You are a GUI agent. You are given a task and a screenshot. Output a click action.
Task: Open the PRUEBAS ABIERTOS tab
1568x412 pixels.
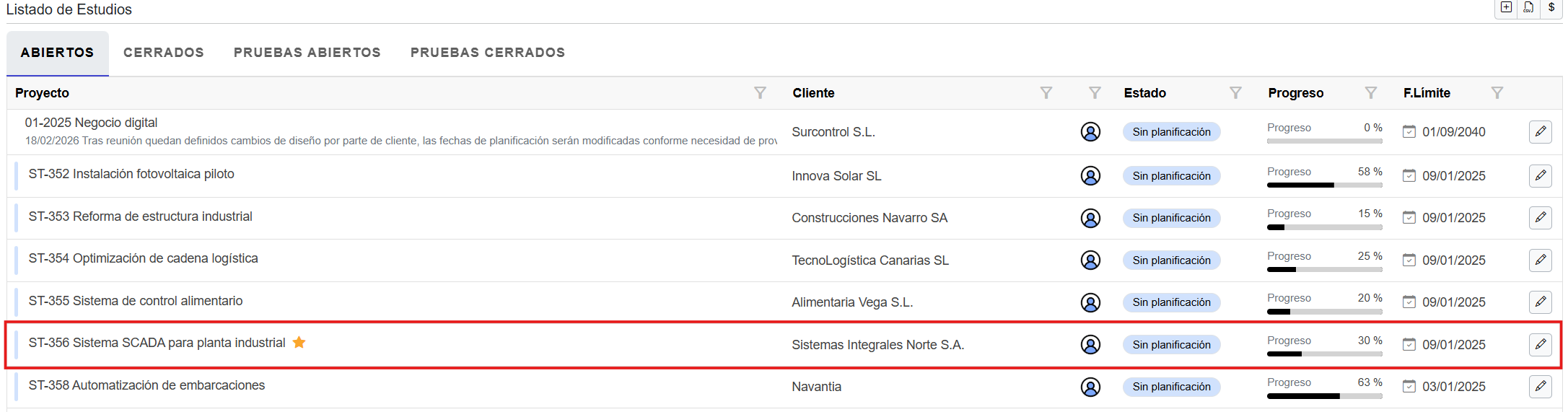point(307,53)
